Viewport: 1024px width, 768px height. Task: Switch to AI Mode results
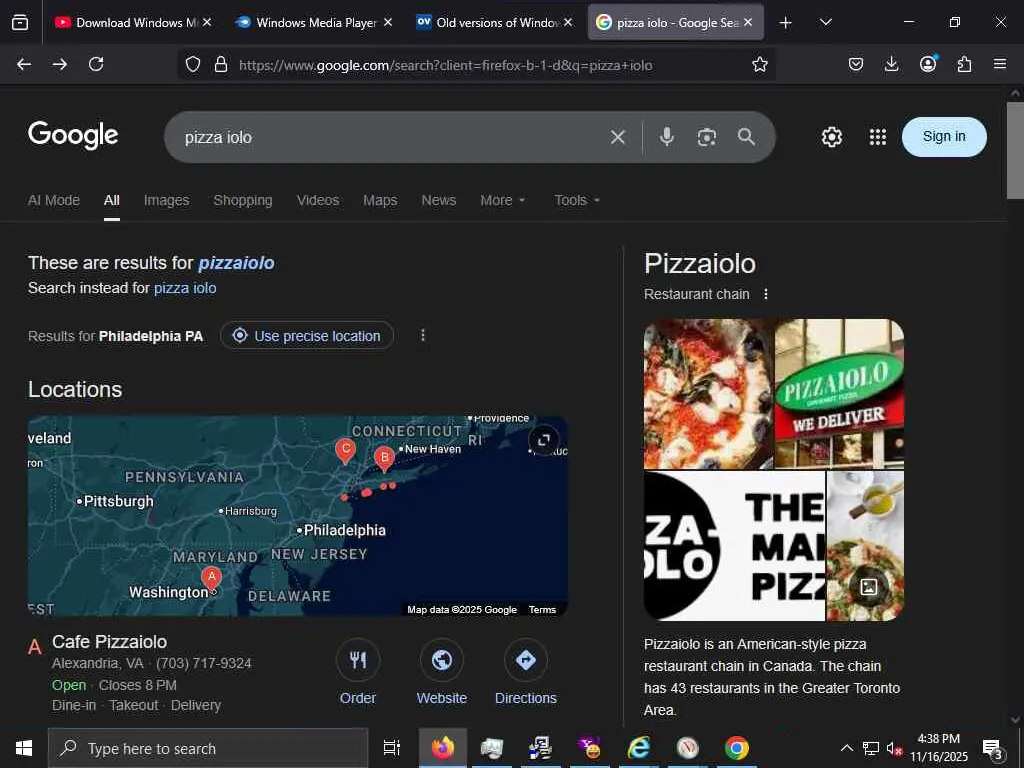[54, 200]
